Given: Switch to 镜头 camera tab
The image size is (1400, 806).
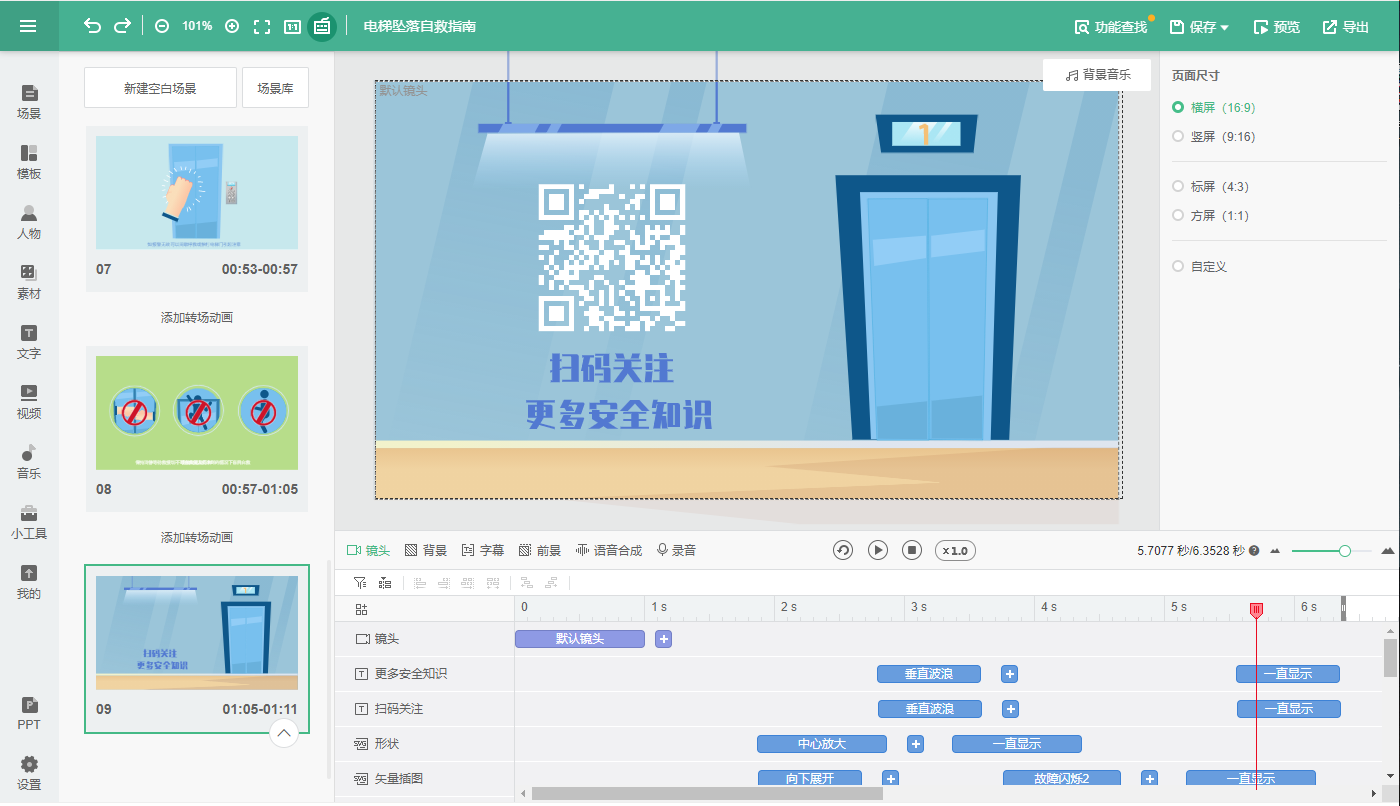Looking at the screenshot, I should 368,550.
